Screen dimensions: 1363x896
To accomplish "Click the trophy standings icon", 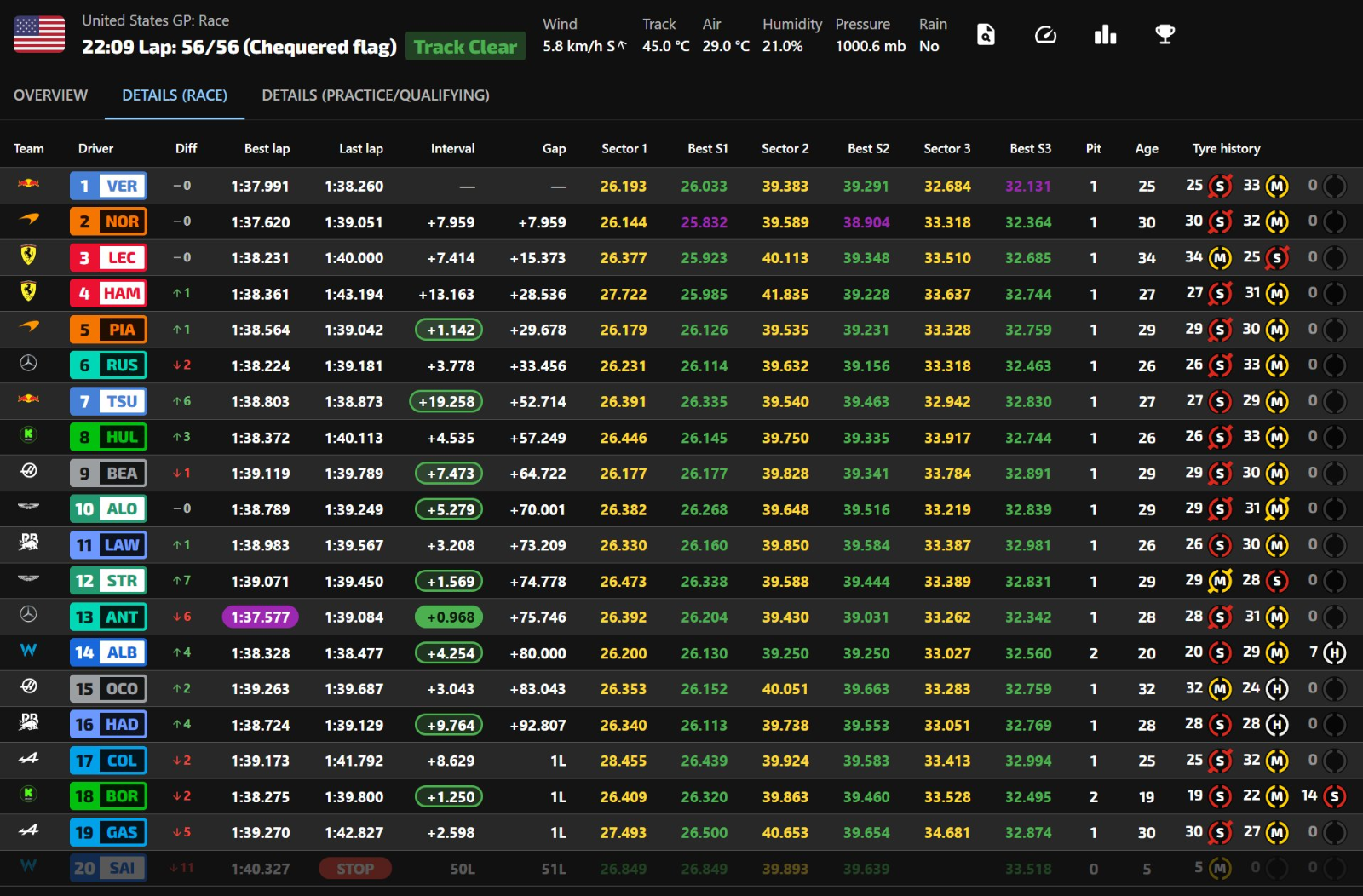I will (x=1165, y=35).
